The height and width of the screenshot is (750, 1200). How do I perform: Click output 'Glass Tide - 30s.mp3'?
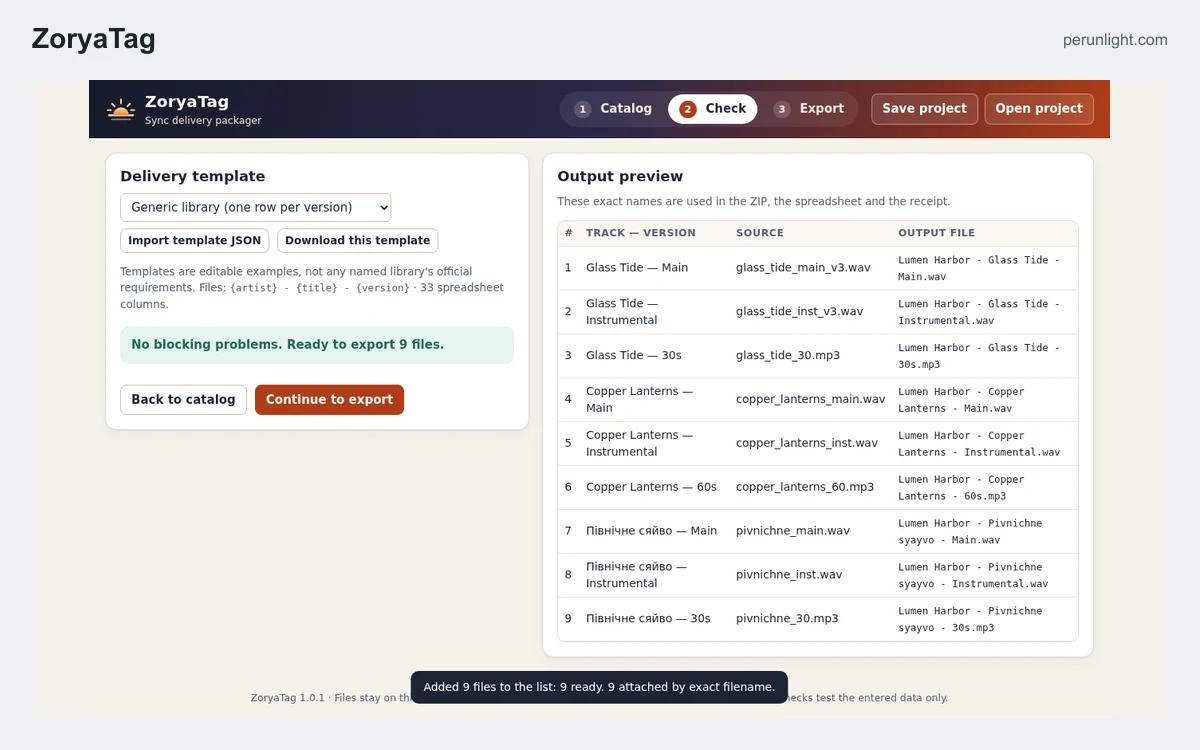(x=979, y=356)
